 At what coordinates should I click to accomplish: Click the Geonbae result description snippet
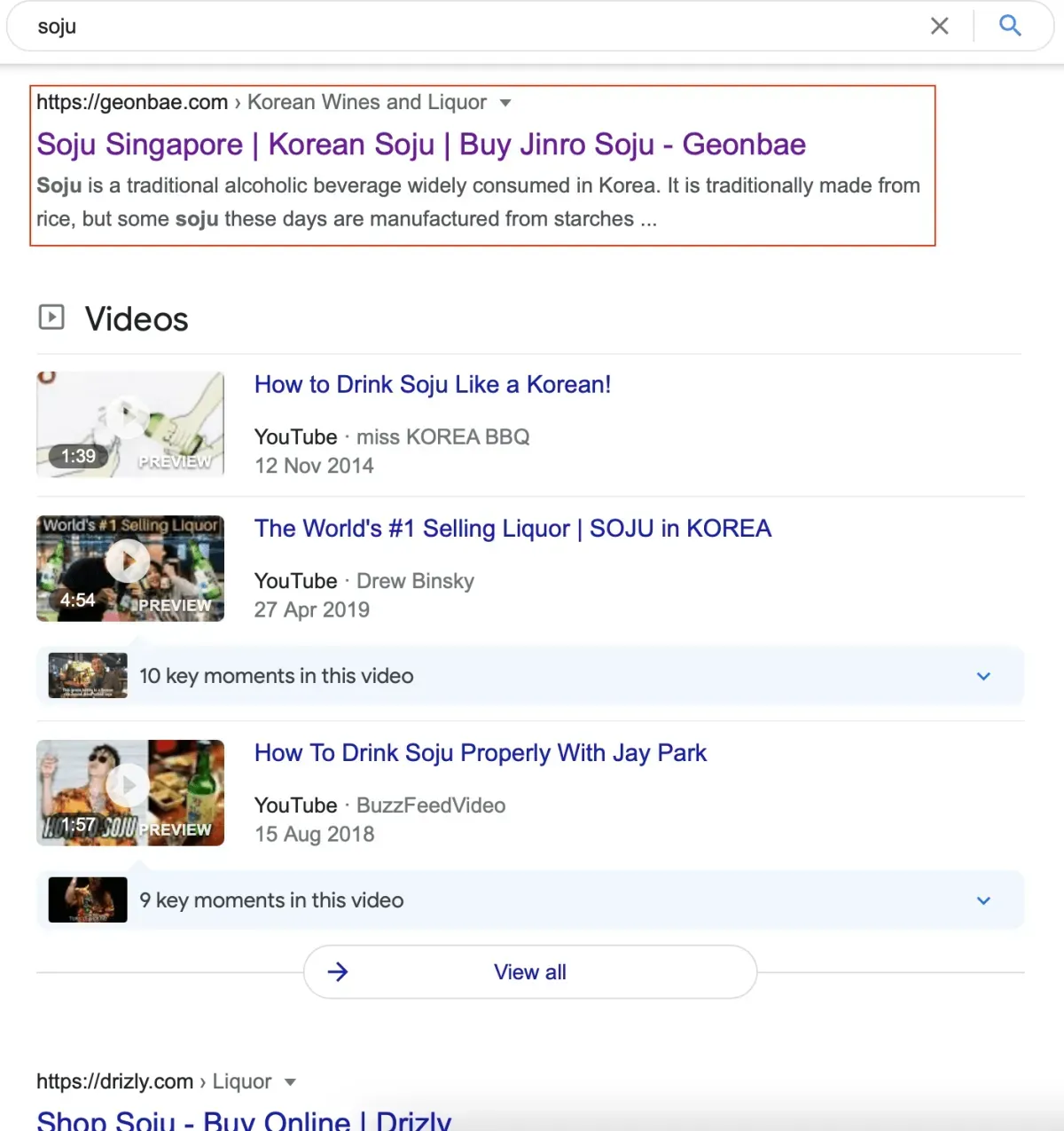coord(479,202)
